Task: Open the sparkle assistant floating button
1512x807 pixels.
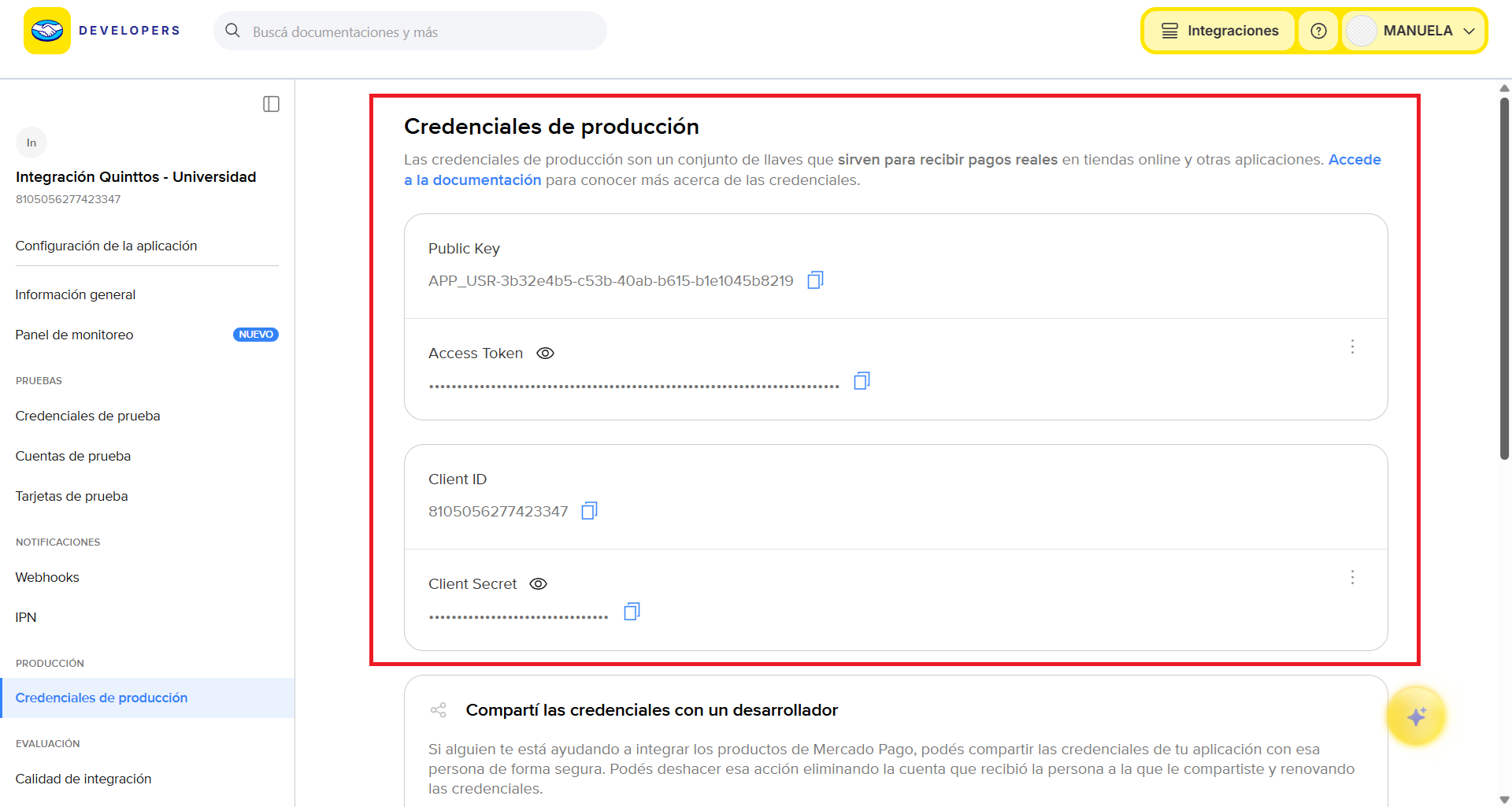Action: tap(1416, 716)
